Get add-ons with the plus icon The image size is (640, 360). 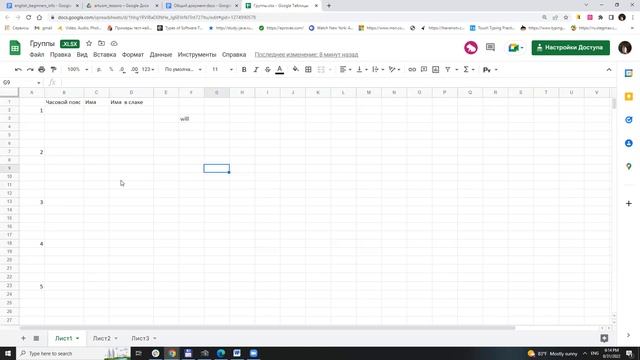pyautogui.click(x=629, y=203)
